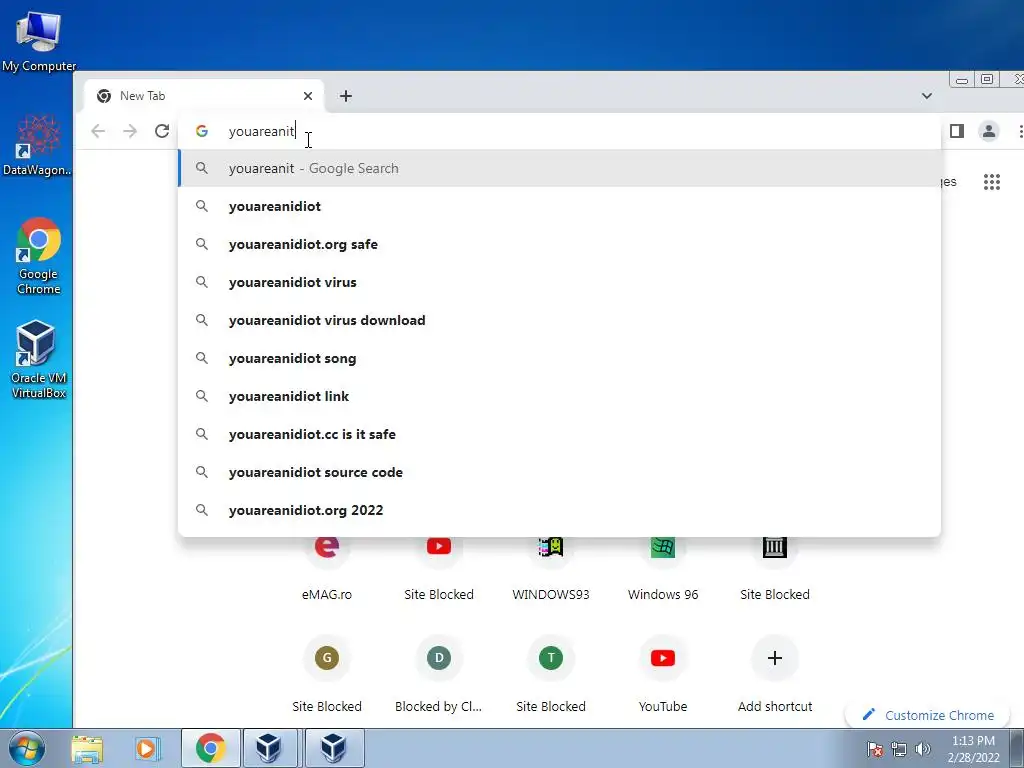The width and height of the screenshot is (1024, 768).
Task: Click the address bar text youareanit
Action: [261, 131]
